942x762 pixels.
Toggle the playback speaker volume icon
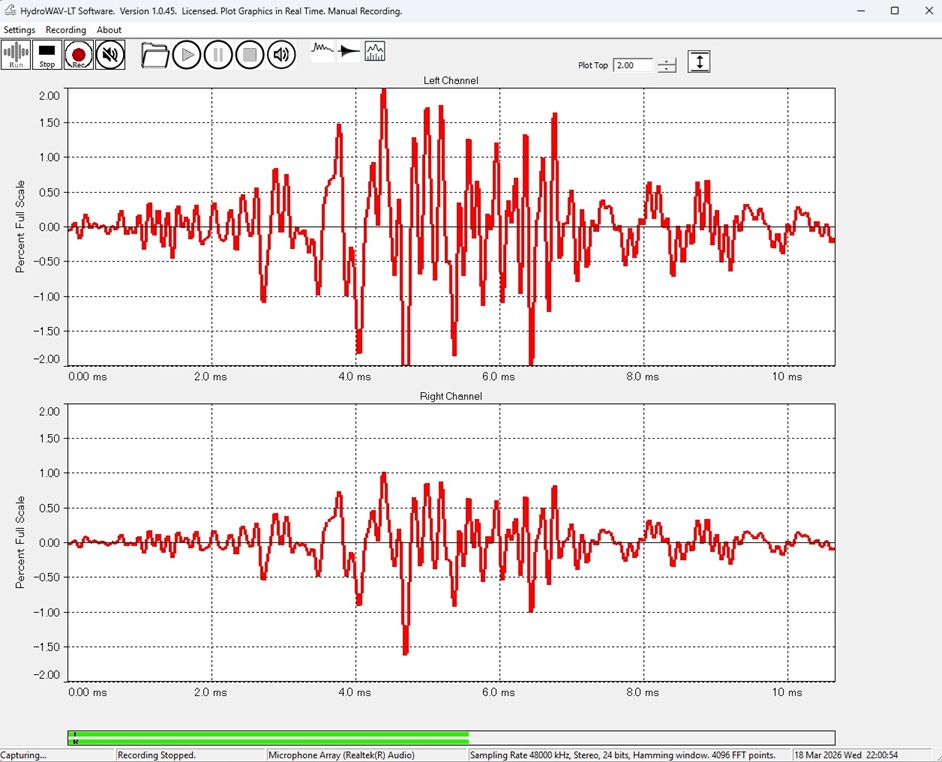pyautogui.click(x=282, y=55)
